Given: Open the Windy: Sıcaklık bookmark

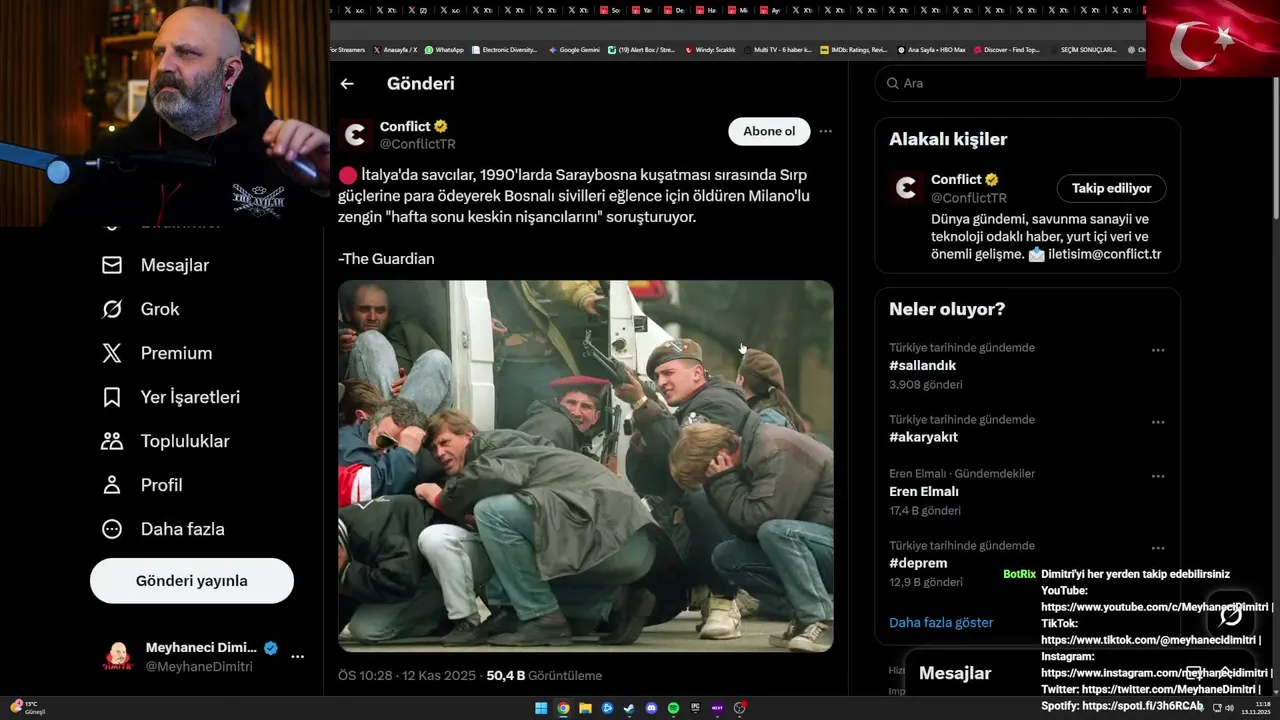Looking at the screenshot, I should coord(710,49).
